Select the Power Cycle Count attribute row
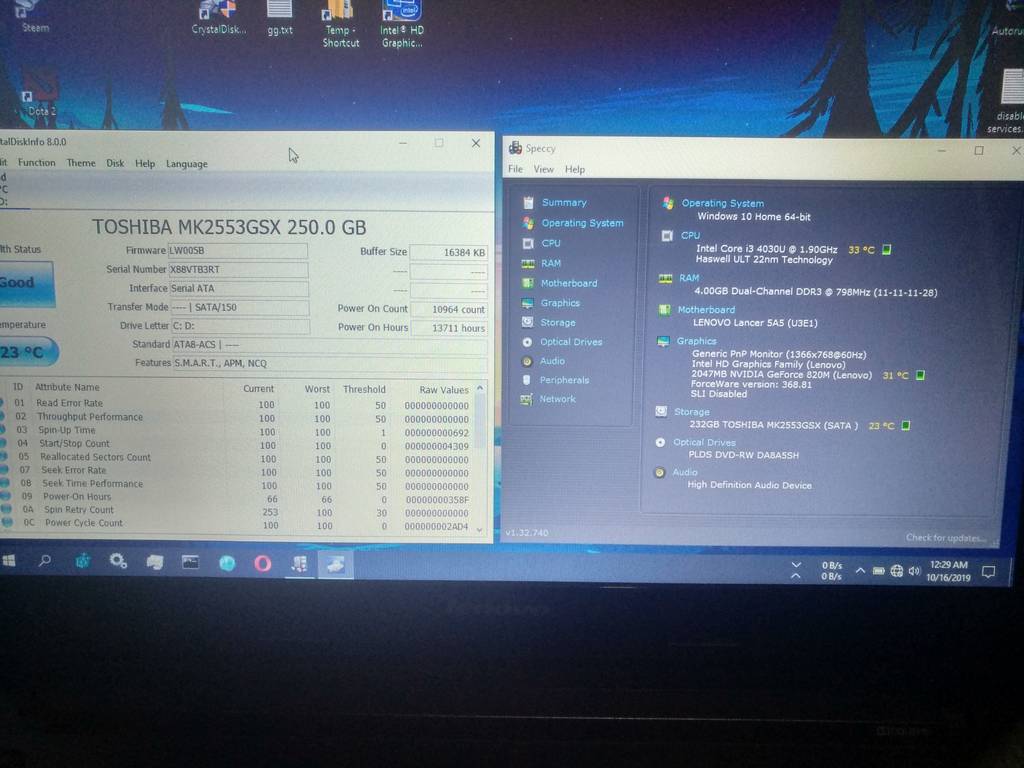This screenshot has width=1024, height=768. 236,524
